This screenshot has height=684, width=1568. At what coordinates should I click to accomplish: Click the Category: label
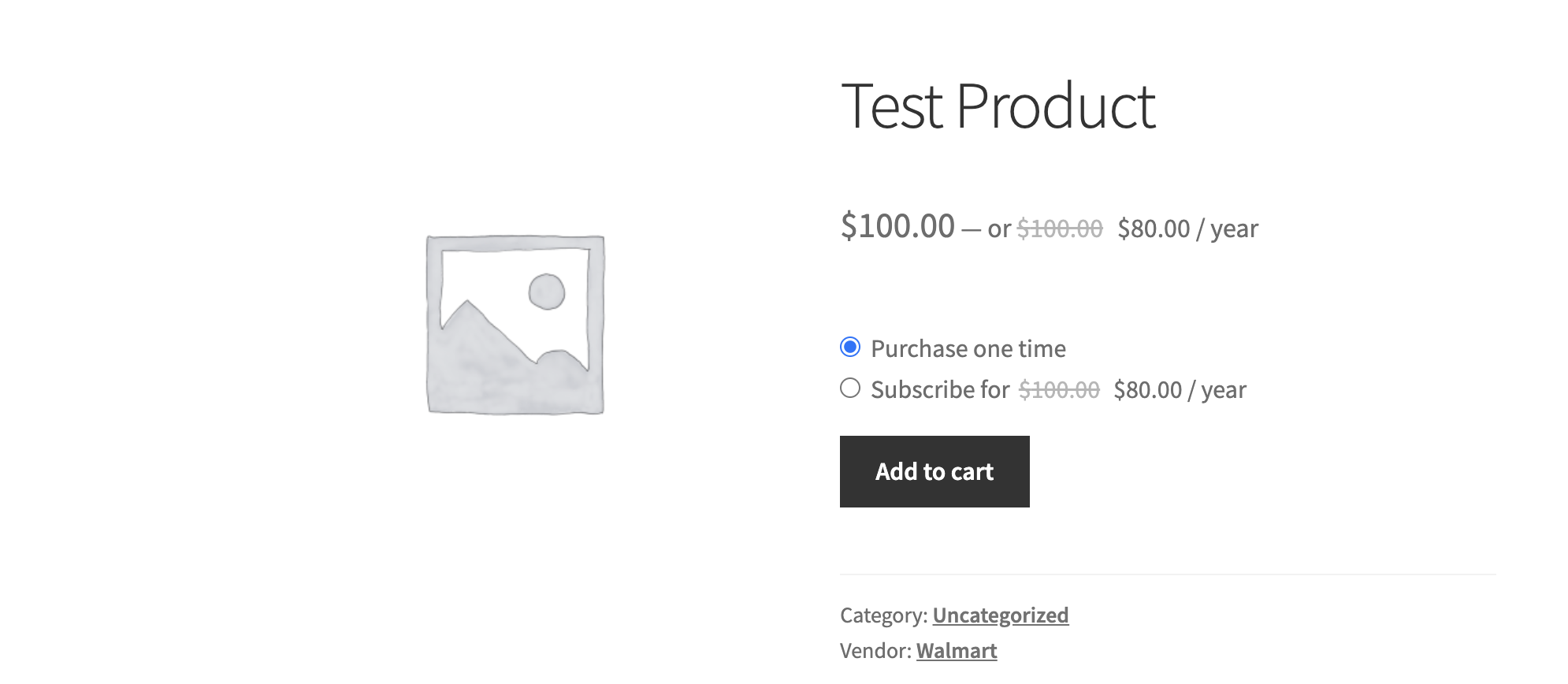click(x=884, y=615)
